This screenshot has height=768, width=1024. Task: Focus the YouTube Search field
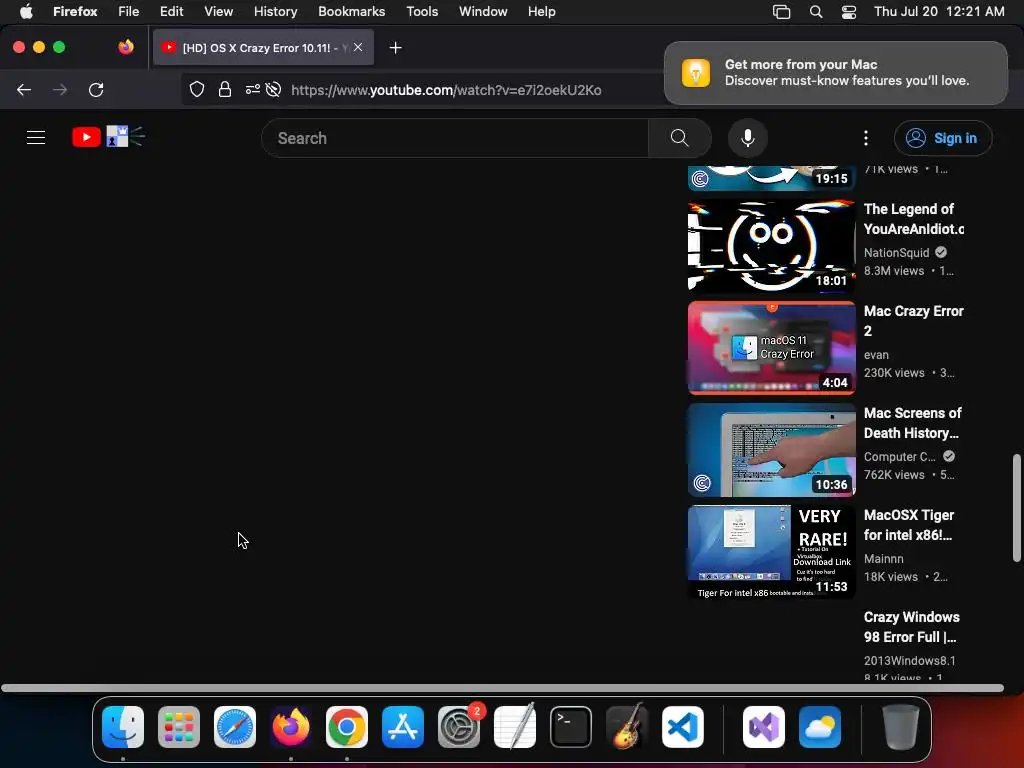pos(455,138)
